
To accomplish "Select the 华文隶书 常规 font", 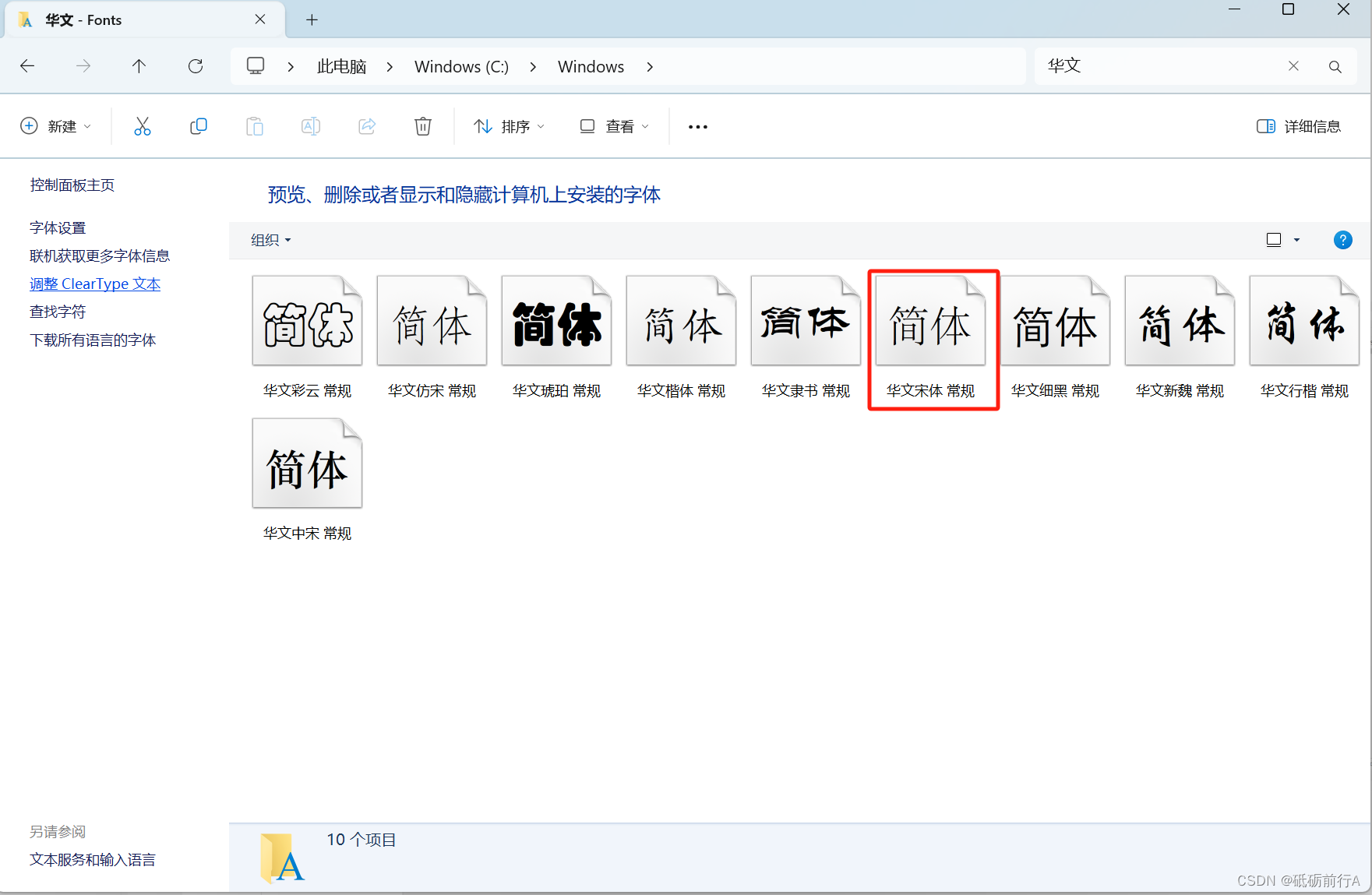I will click(x=806, y=337).
